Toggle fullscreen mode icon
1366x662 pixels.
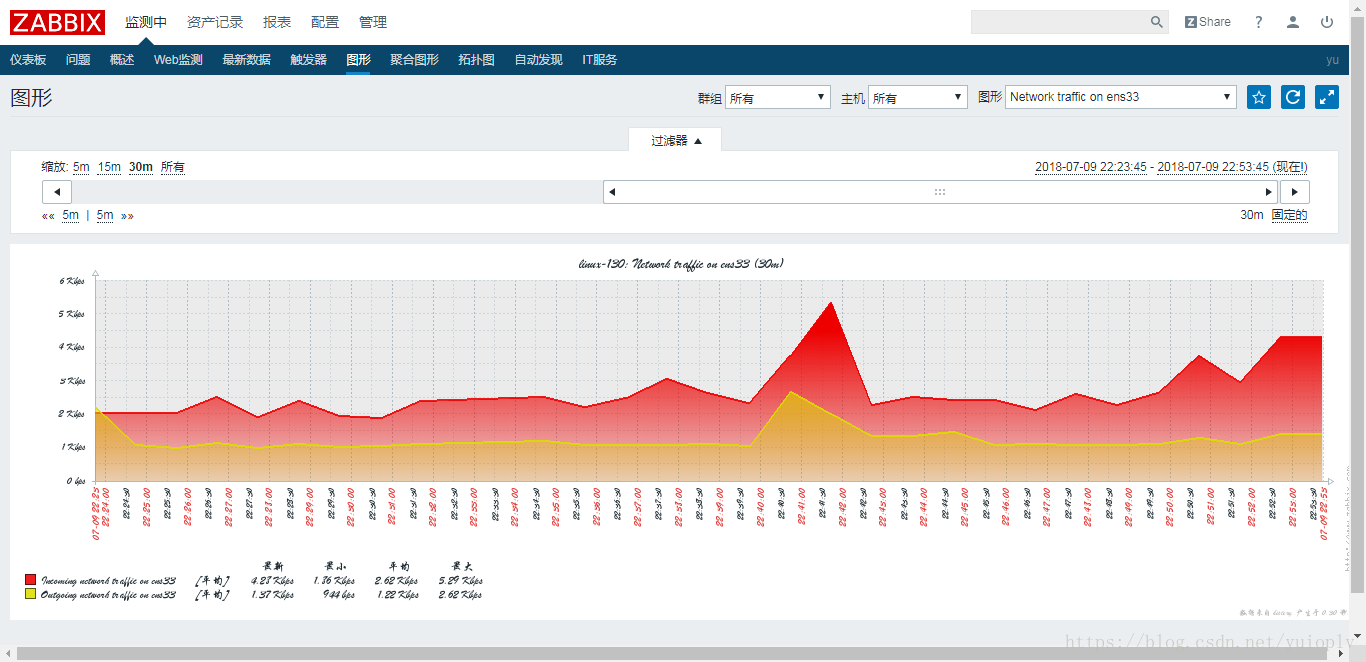pyautogui.click(x=1327, y=97)
